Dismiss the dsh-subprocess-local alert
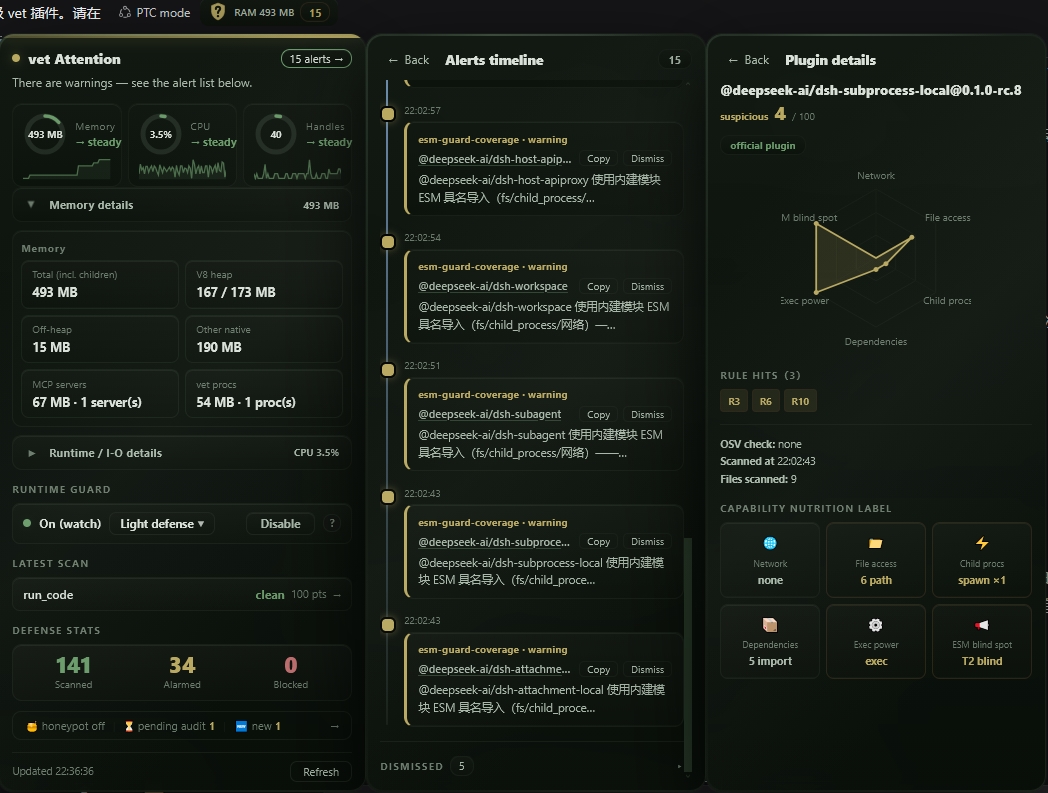The height and width of the screenshot is (793, 1048). pyautogui.click(x=648, y=542)
